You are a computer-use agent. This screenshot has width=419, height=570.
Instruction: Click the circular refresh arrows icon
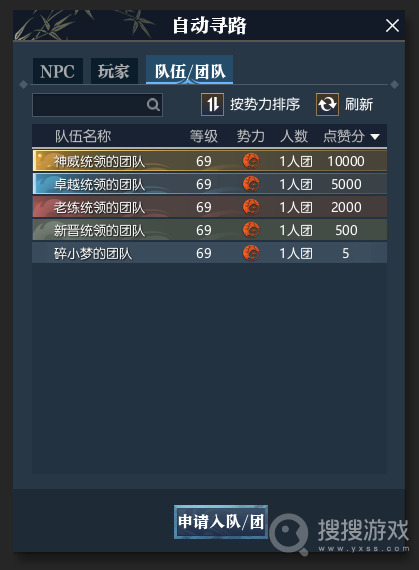[x=327, y=104]
